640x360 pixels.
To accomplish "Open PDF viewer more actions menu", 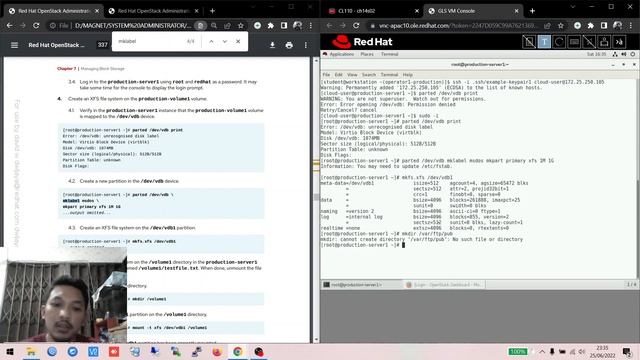I will click(x=306, y=45).
